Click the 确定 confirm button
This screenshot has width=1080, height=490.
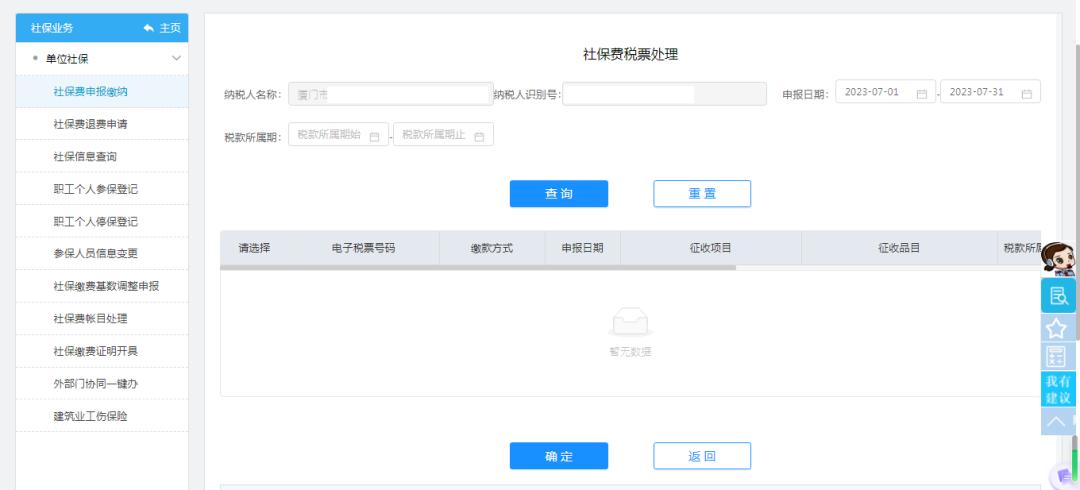tap(559, 456)
